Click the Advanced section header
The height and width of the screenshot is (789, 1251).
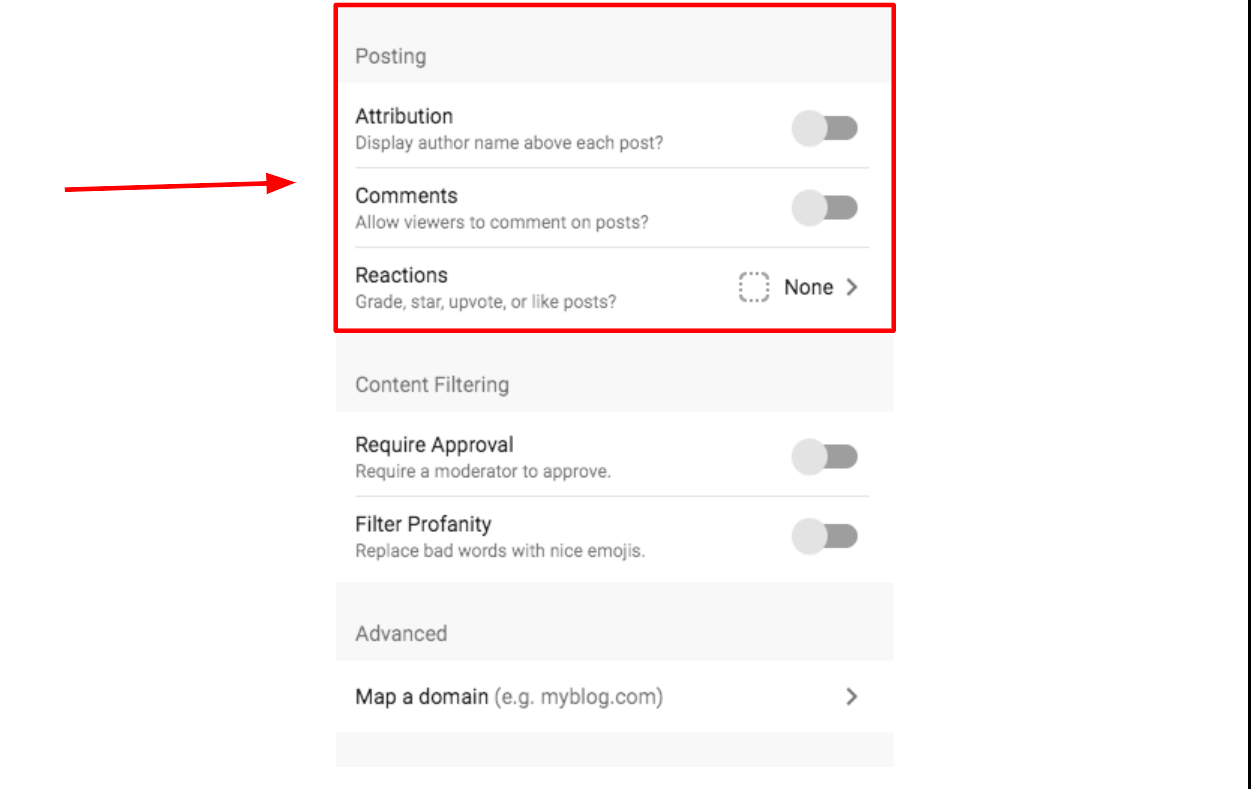pos(401,634)
